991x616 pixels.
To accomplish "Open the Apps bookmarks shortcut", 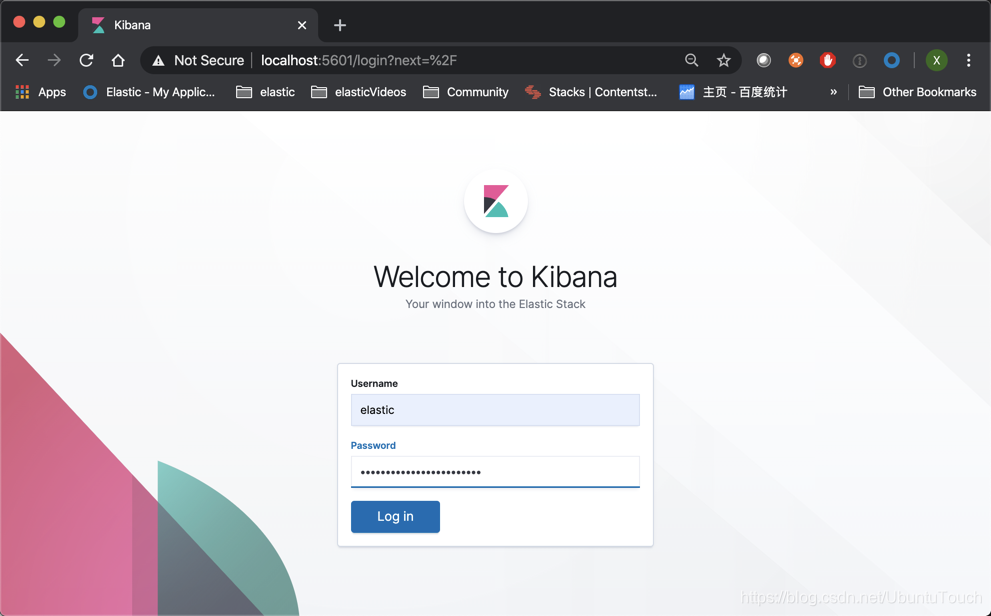I will 40,92.
